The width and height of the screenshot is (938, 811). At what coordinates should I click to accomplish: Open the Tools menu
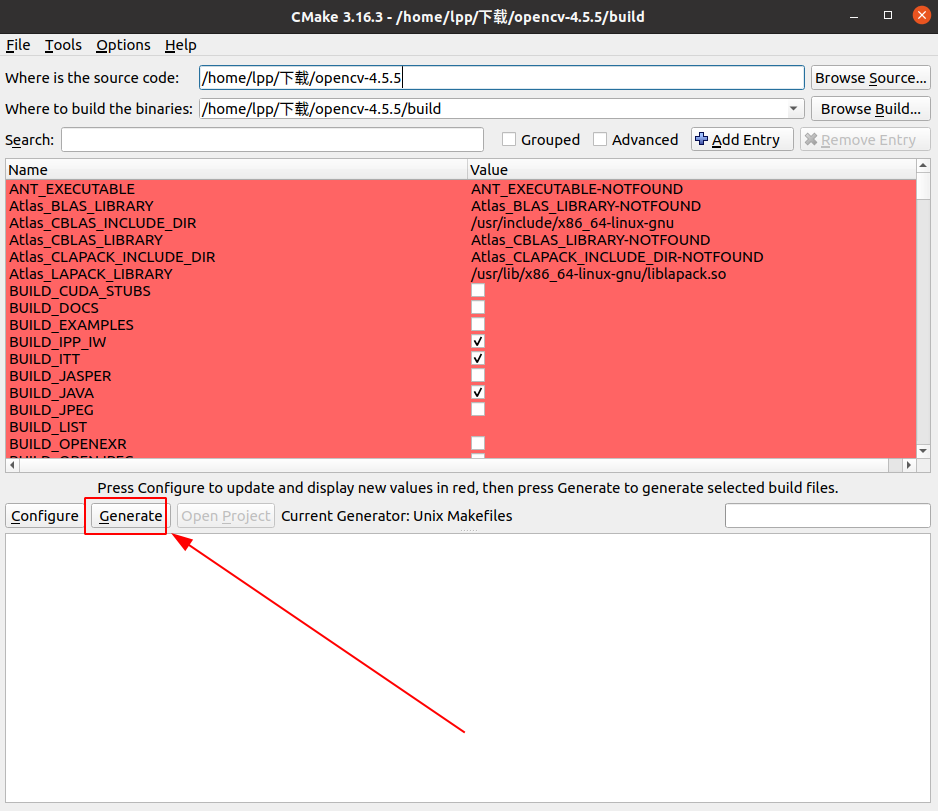[63, 45]
